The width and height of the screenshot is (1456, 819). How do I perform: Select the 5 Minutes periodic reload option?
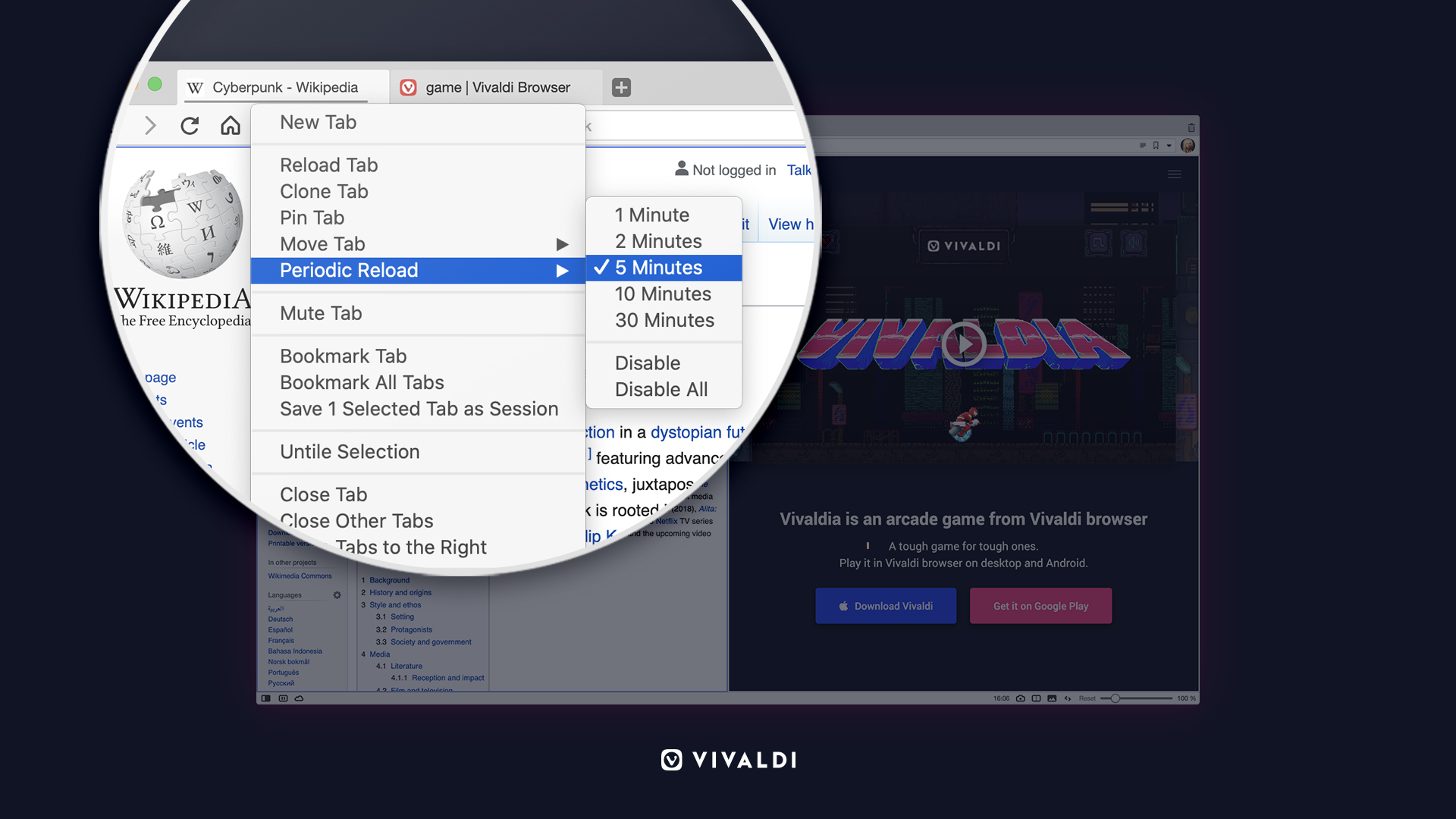tap(658, 267)
